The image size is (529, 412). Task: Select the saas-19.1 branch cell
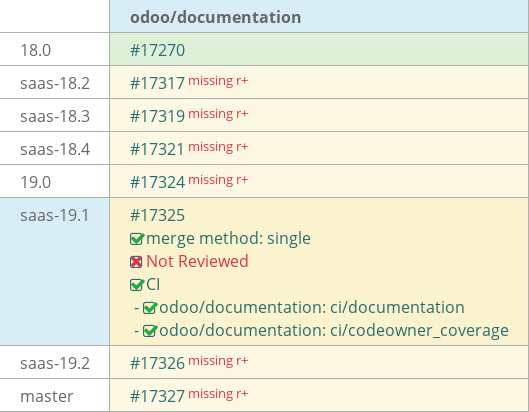tap(55, 272)
